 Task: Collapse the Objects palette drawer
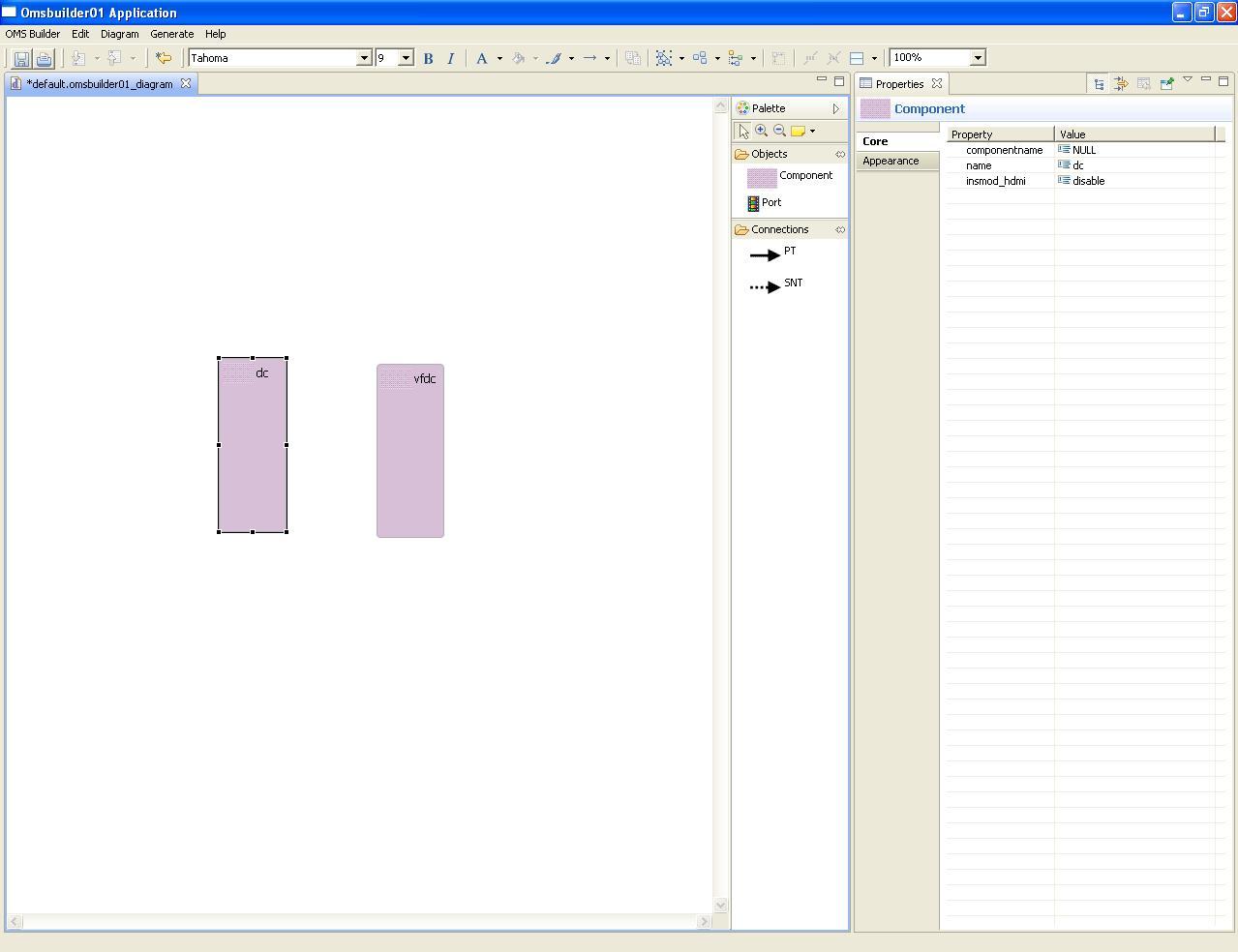click(x=770, y=154)
